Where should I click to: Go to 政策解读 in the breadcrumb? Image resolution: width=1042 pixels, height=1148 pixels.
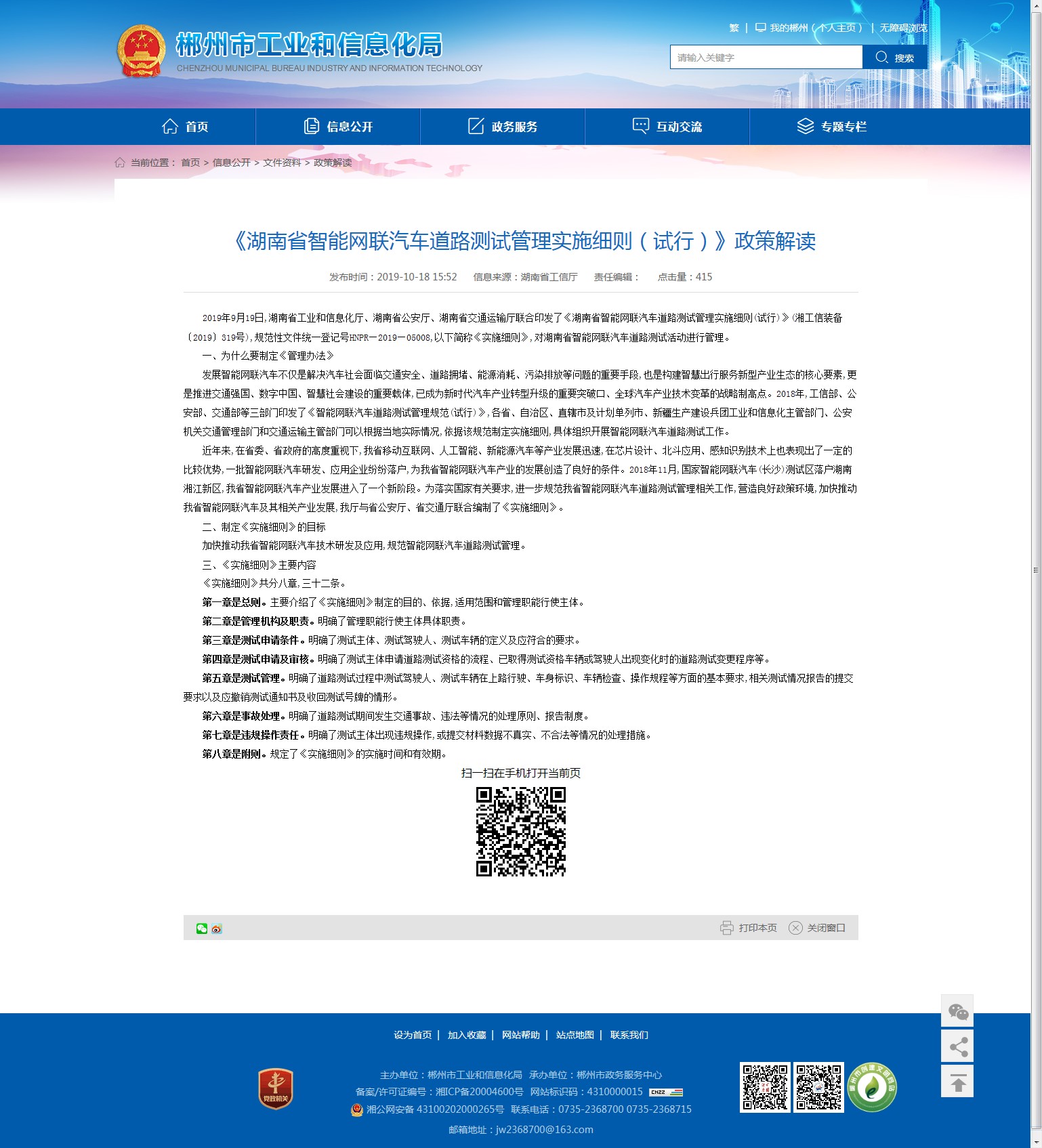click(x=333, y=163)
